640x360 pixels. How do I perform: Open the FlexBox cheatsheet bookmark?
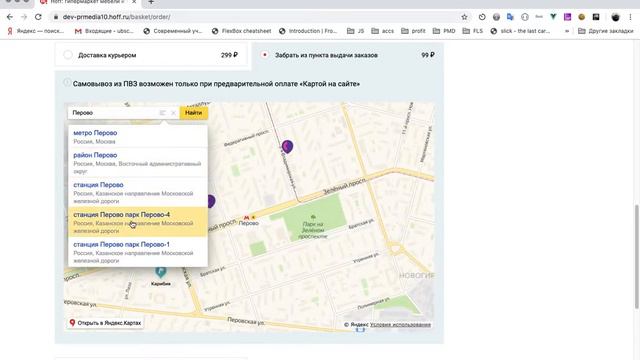point(242,31)
